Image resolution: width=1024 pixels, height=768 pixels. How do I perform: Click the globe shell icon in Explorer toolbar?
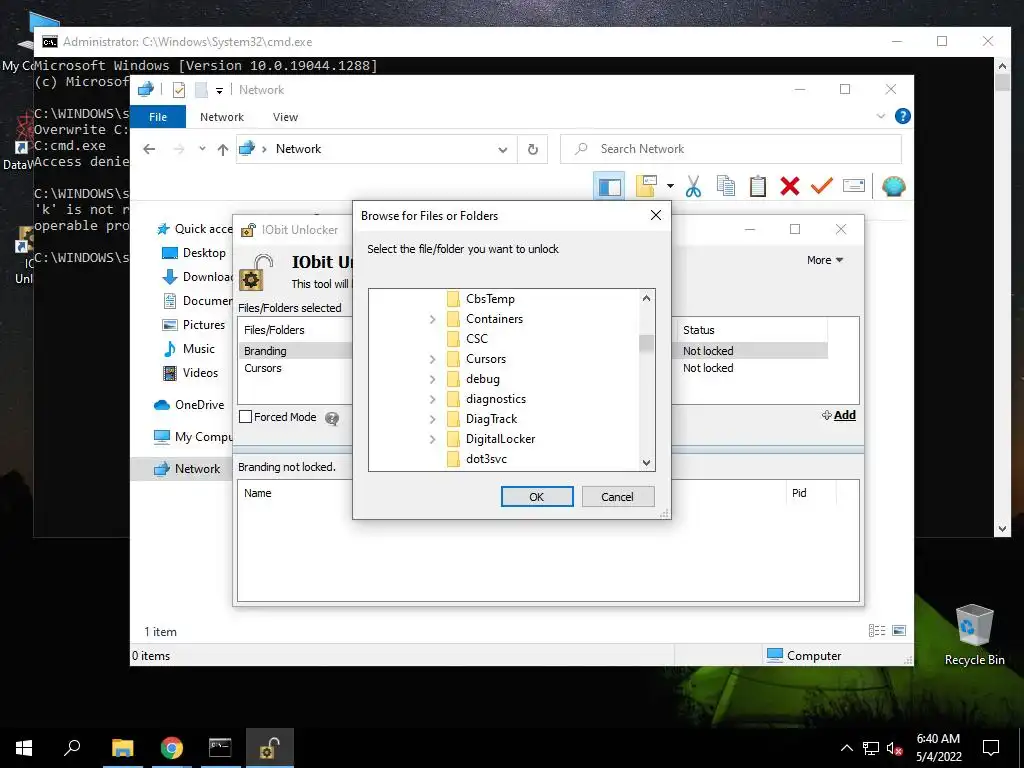[893, 187]
